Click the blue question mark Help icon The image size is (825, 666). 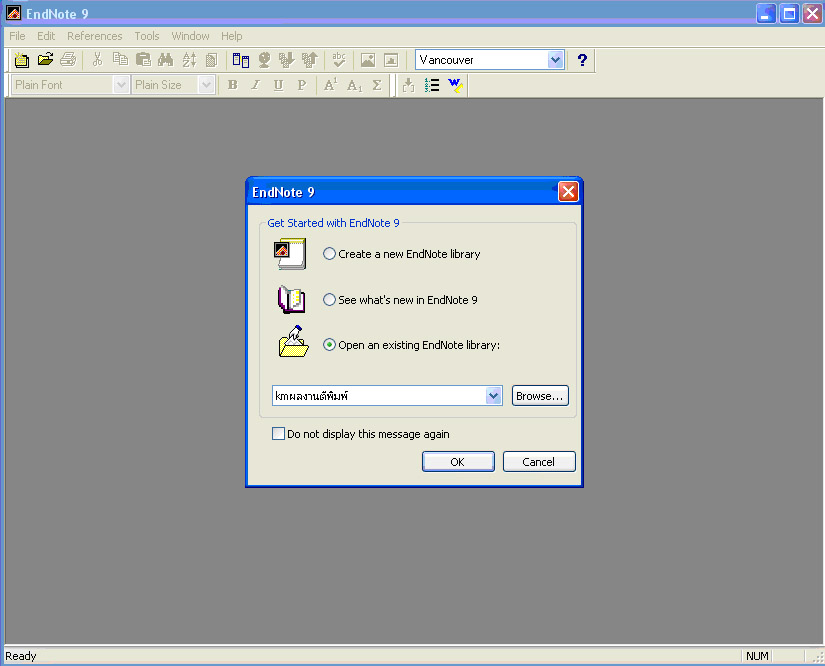[582, 60]
